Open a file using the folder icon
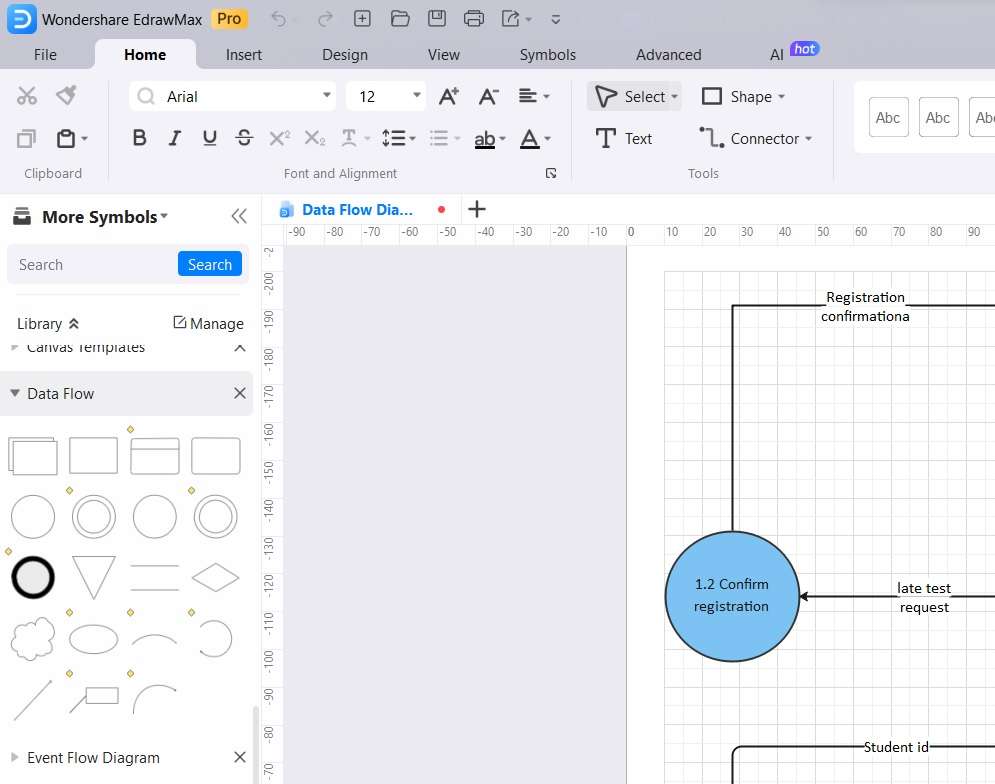This screenshot has width=995, height=784. 400,18
